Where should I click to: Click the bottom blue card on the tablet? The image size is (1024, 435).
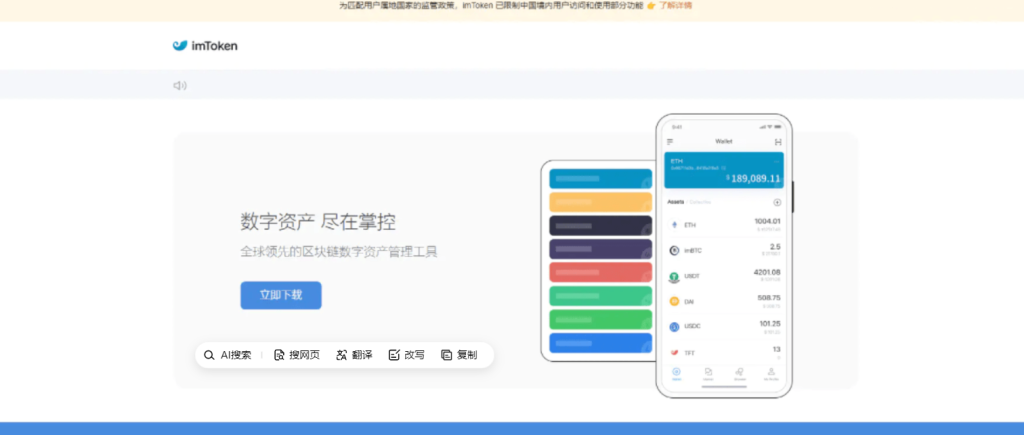click(600, 343)
